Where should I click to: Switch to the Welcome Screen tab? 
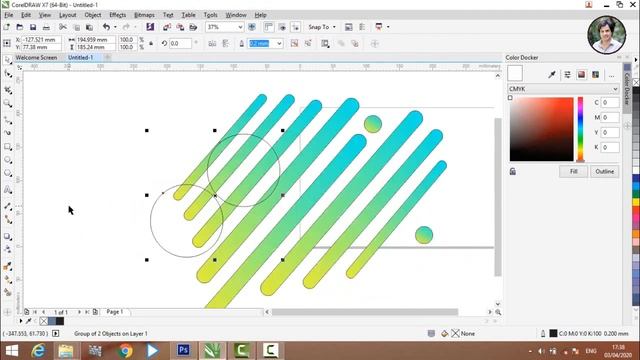pos(36,58)
